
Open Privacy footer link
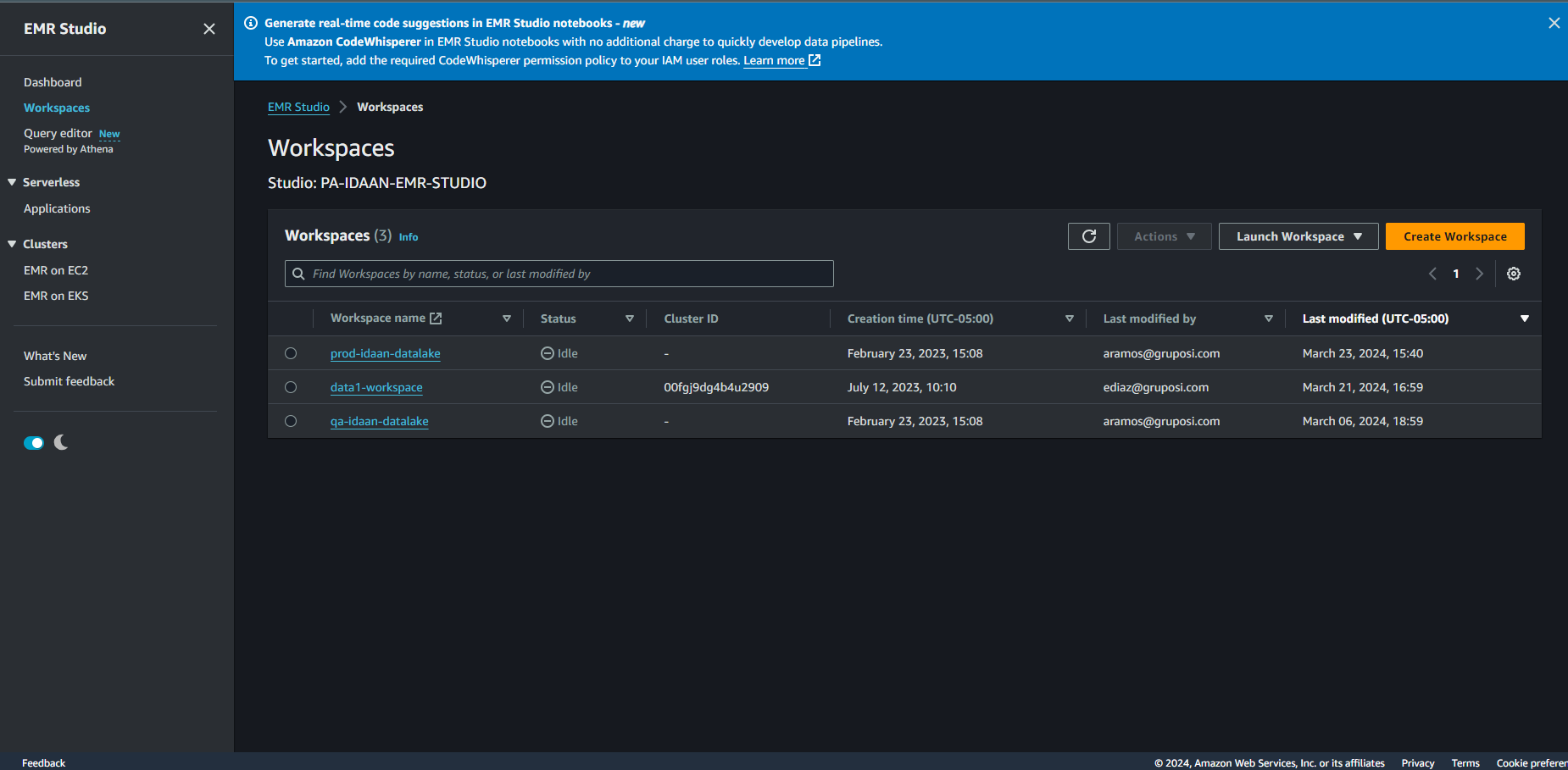(1418, 763)
